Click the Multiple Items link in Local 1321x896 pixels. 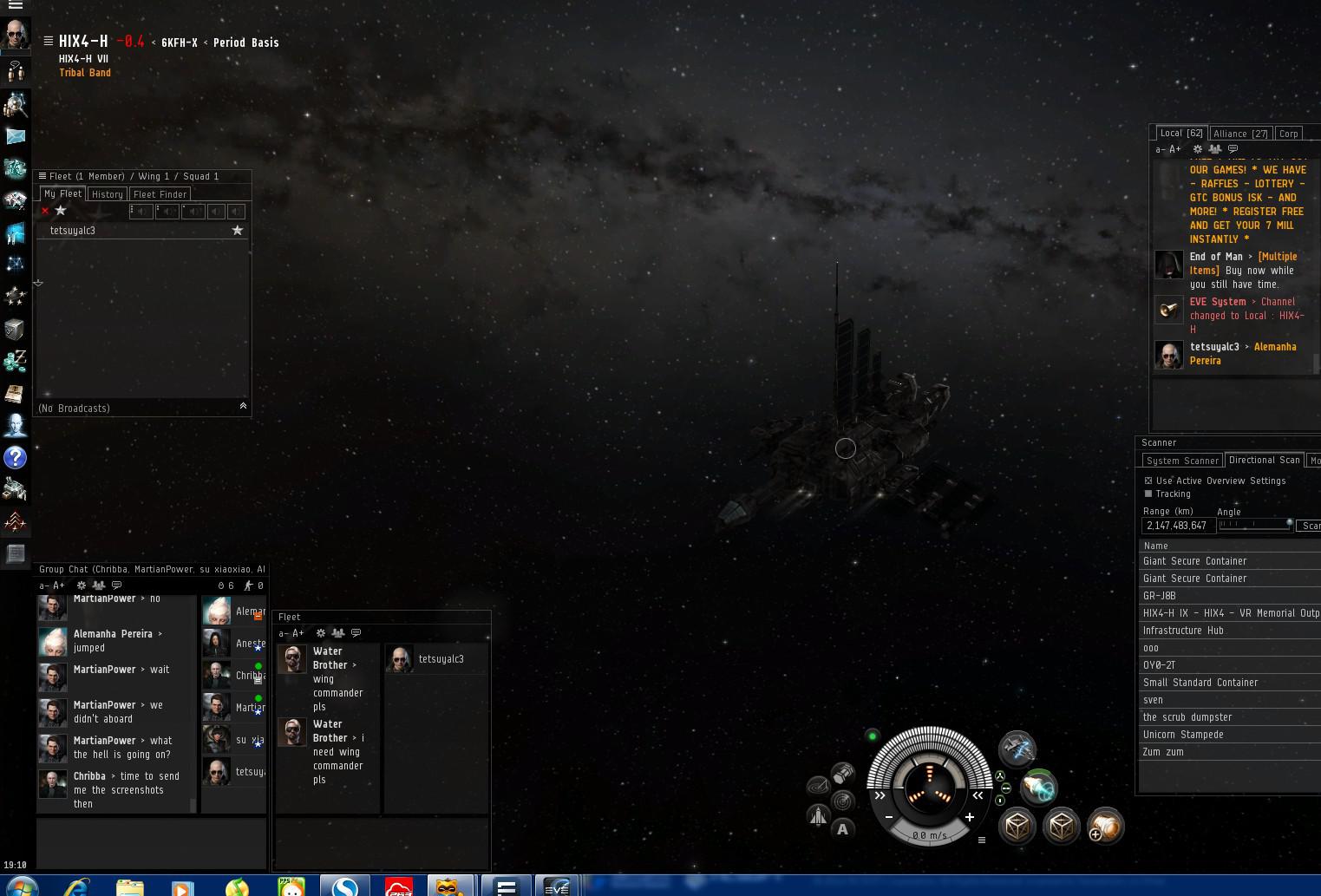click(1244, 264)
